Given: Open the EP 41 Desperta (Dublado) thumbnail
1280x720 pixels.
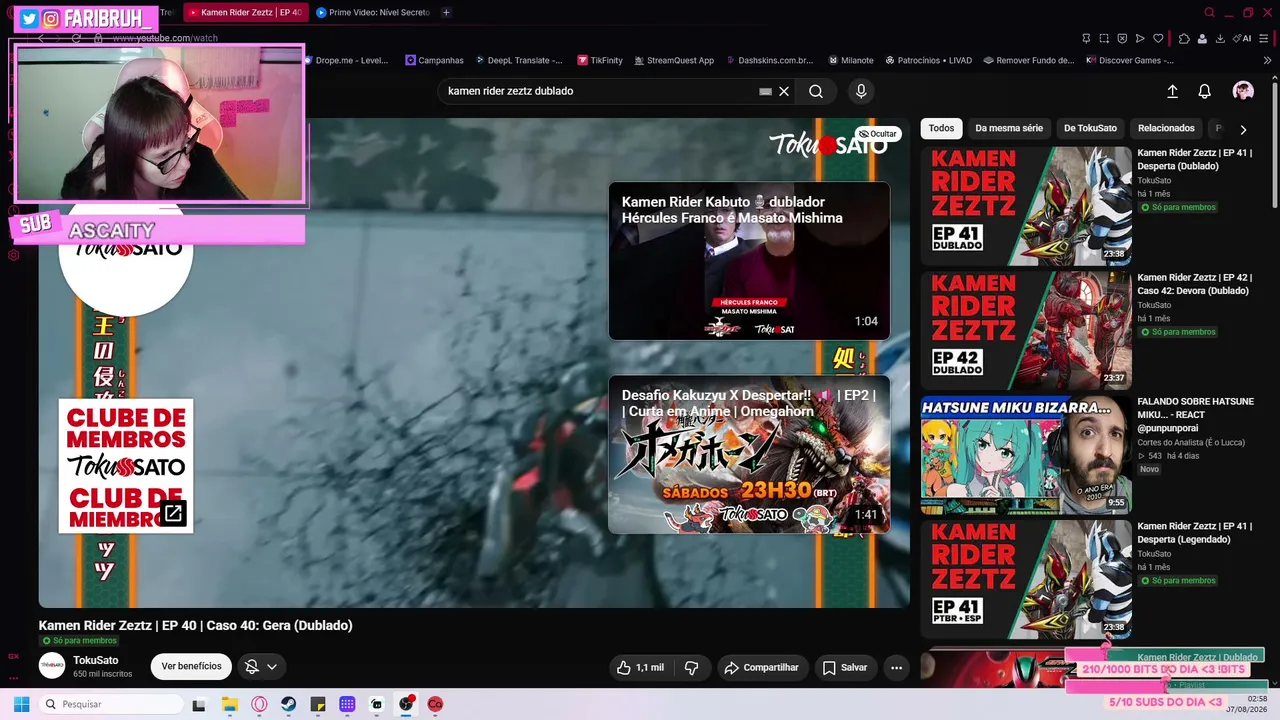Looking at the screenshot, I should point(1026,206).
